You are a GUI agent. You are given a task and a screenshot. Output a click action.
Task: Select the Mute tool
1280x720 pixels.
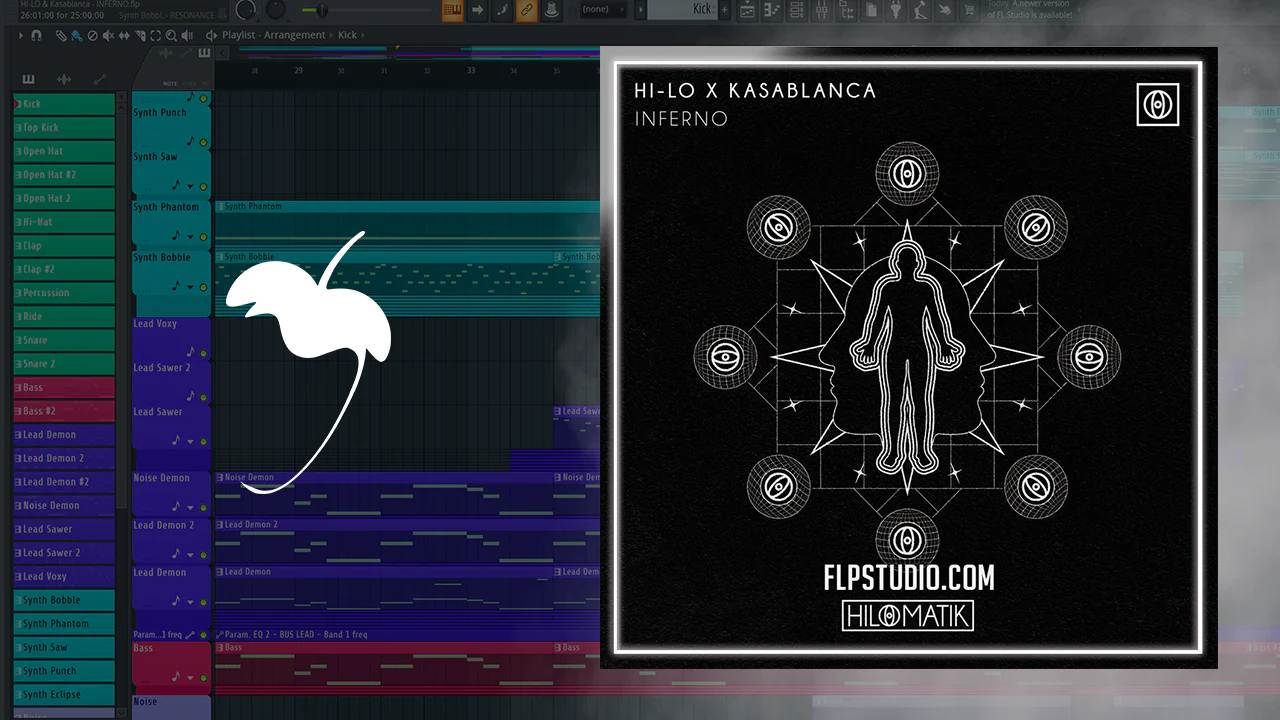point(109,35)
